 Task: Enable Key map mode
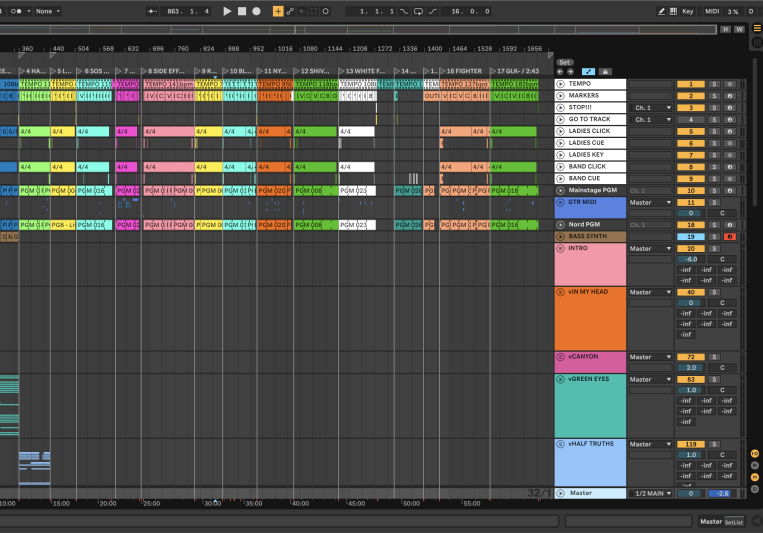[688, 11]
